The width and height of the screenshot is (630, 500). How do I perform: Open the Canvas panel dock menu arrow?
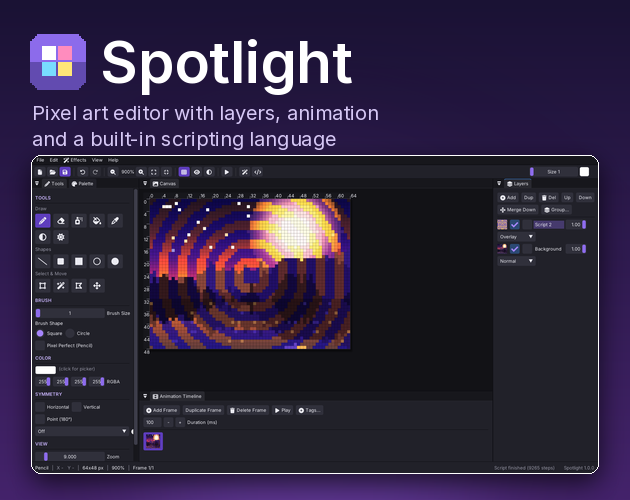[x=145, y=183]
